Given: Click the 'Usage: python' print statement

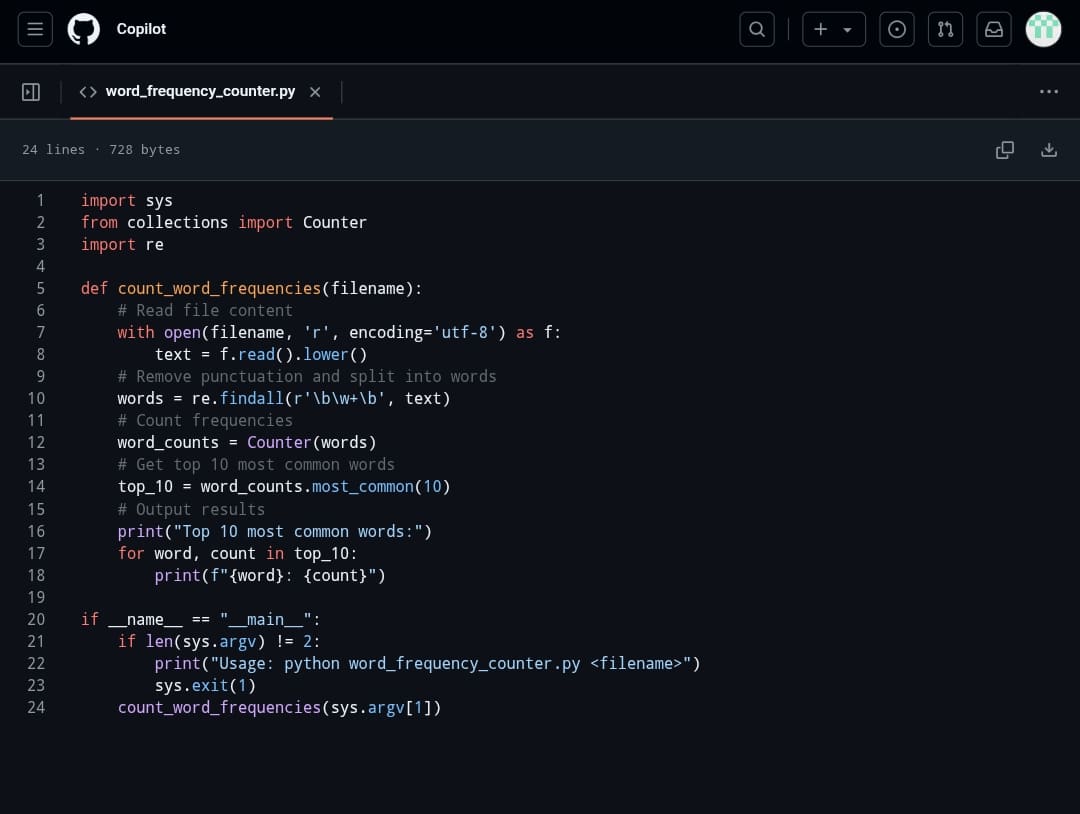Looking at the screenshot, I should click(427, 664).
